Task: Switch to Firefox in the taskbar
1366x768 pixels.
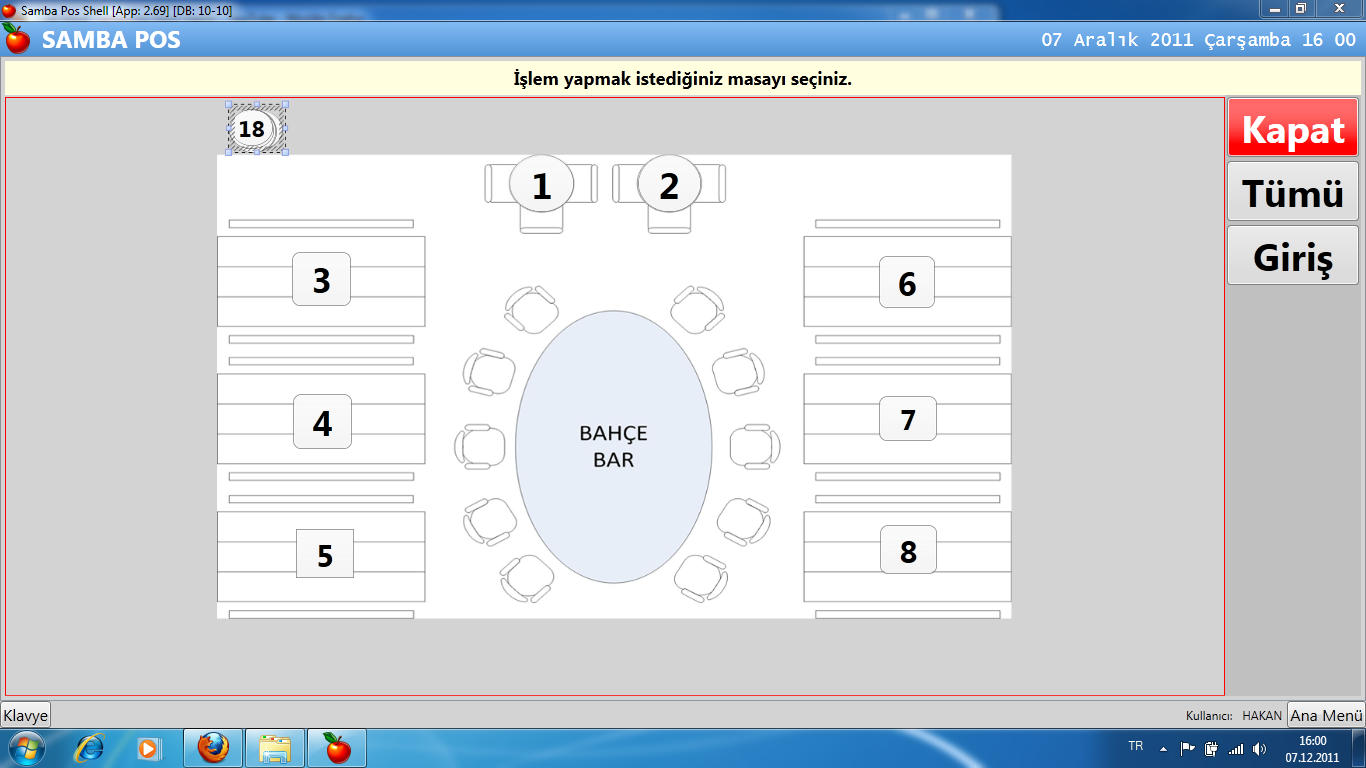Action: tap(213, 748)
